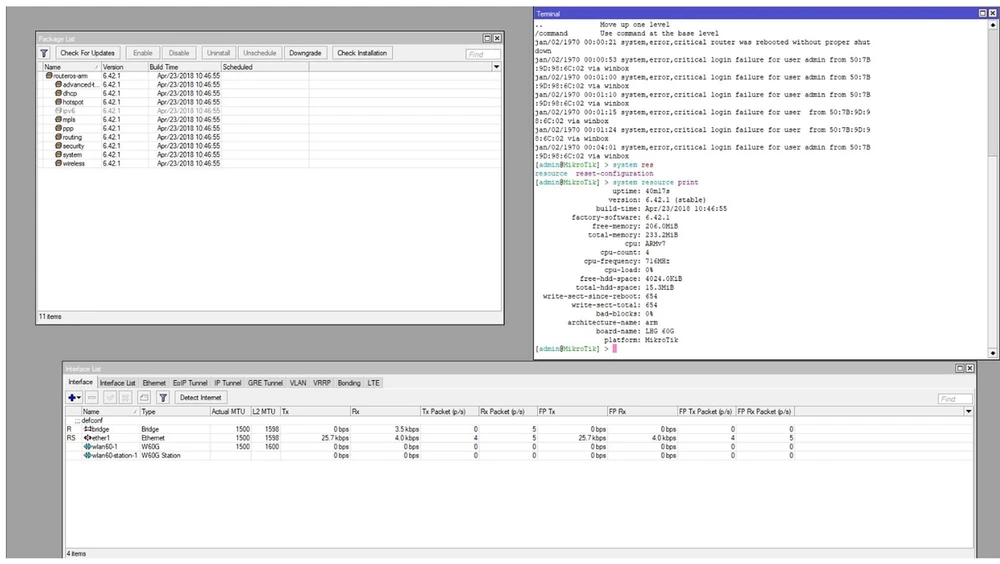Open the Package List columns dropdown arrow
Image resolution: width=1000 pixels, height=564 pixels.
pos(496,67)
